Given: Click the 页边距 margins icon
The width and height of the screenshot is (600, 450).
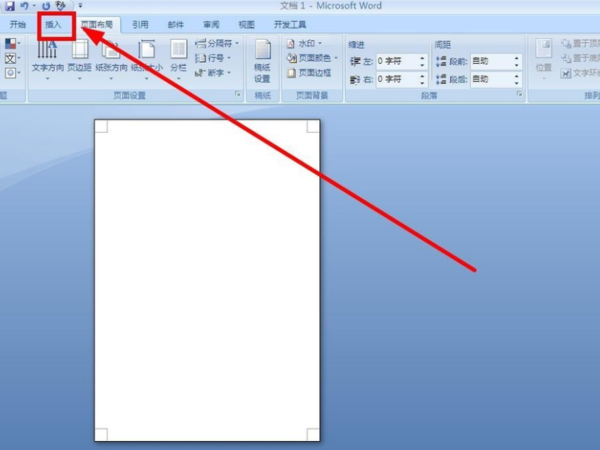Looking at the screenshot, I should [80, 49].
